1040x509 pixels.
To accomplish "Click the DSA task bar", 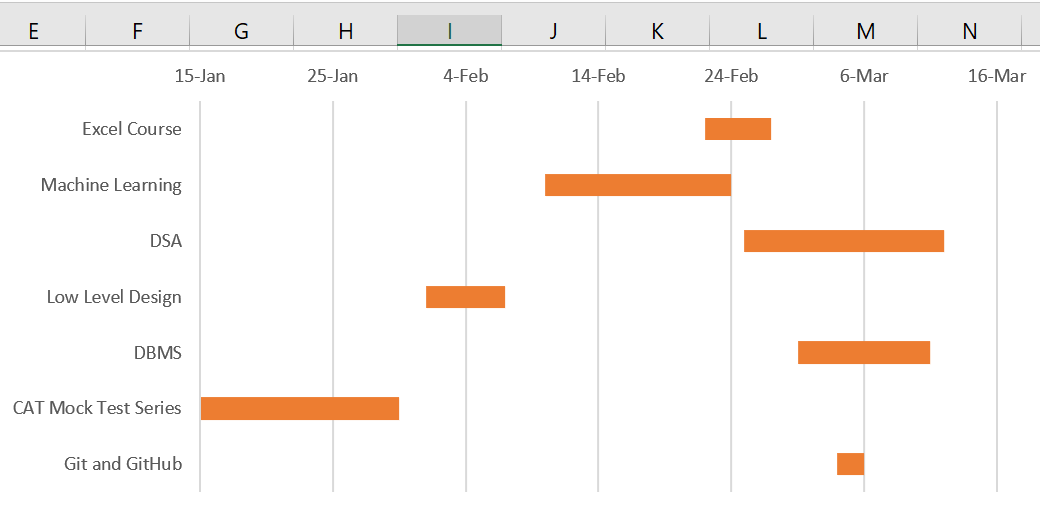I will [843, 241].
